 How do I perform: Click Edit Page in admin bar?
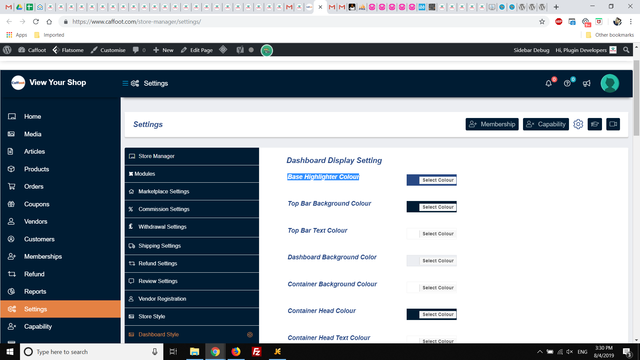pyautogui.click(x=197, y=50)
